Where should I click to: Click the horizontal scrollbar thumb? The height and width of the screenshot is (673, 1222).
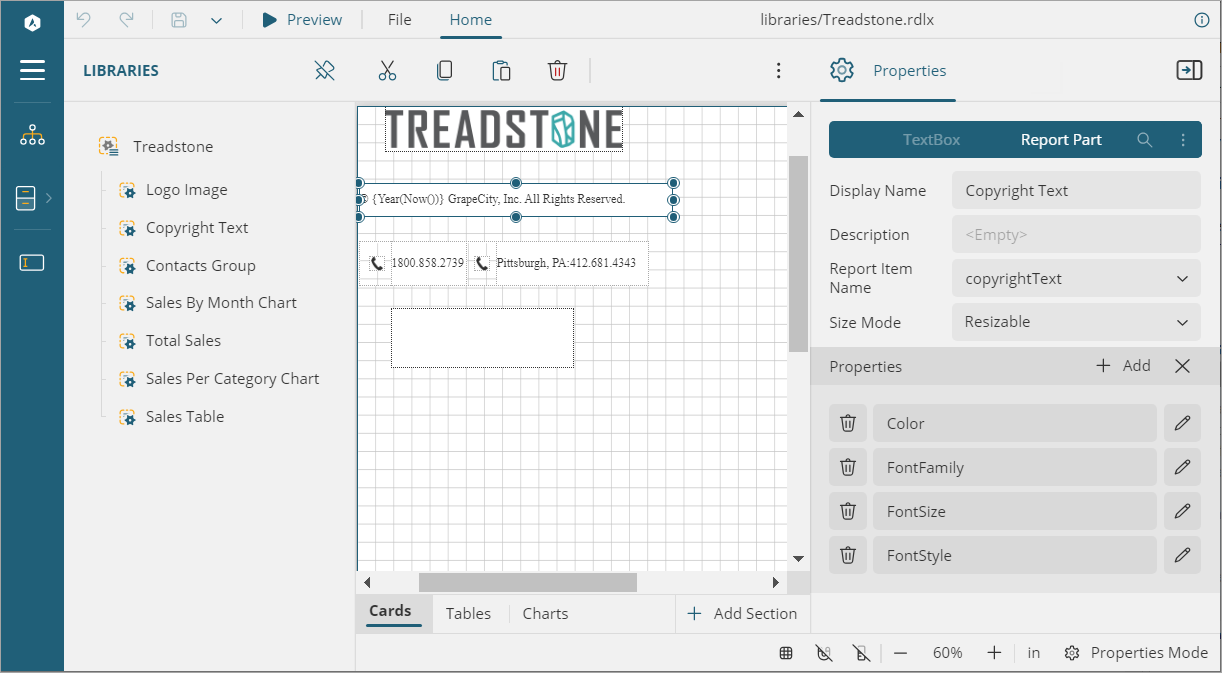pos(528,582)
